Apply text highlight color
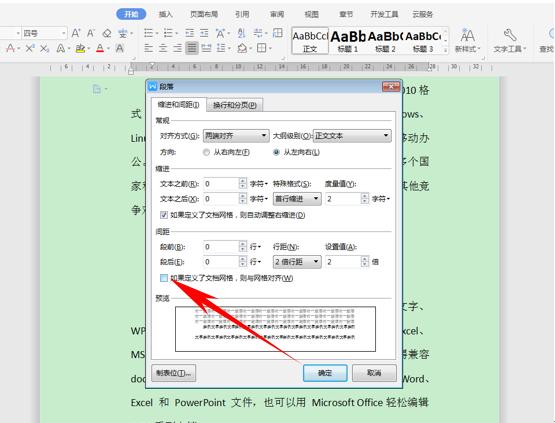The height and width of the screenshot is (423, 555). 80,48
